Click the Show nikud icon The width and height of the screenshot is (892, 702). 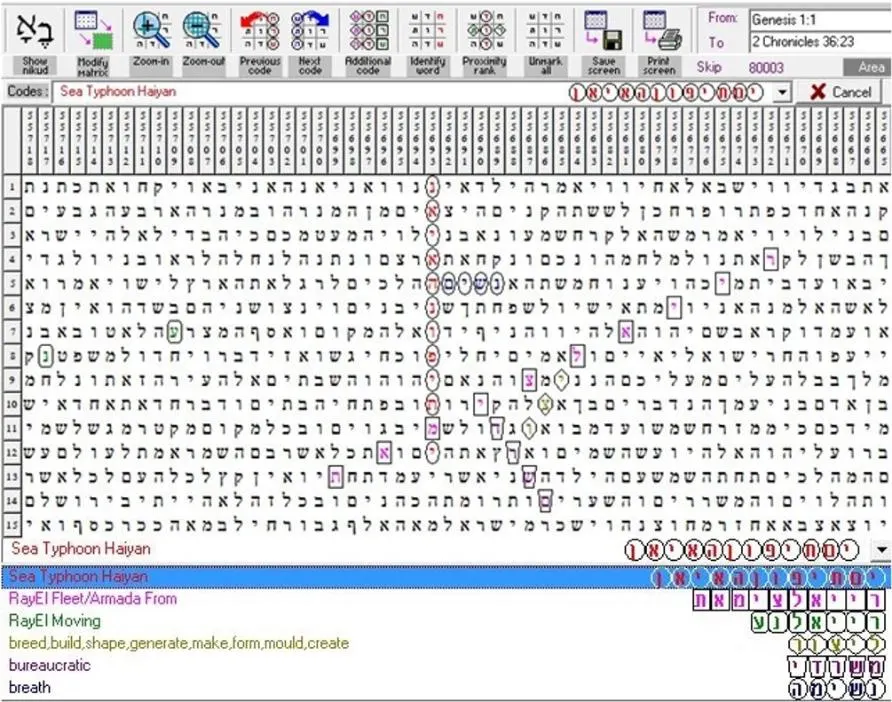coord(35,31)
